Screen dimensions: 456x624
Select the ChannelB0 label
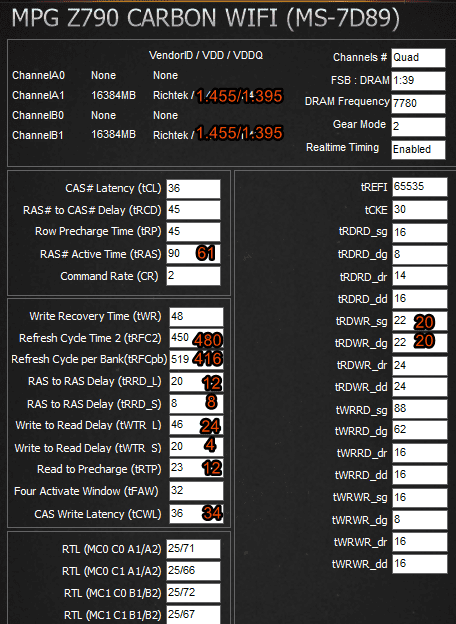point(38,115)
